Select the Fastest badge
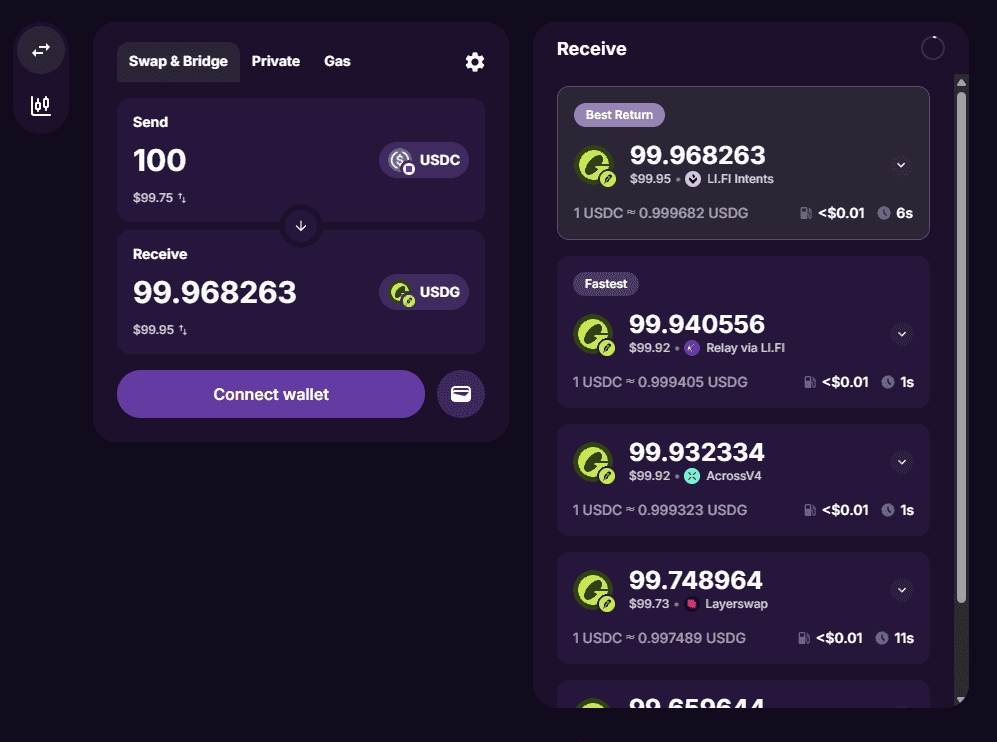 tap(606, 284)
